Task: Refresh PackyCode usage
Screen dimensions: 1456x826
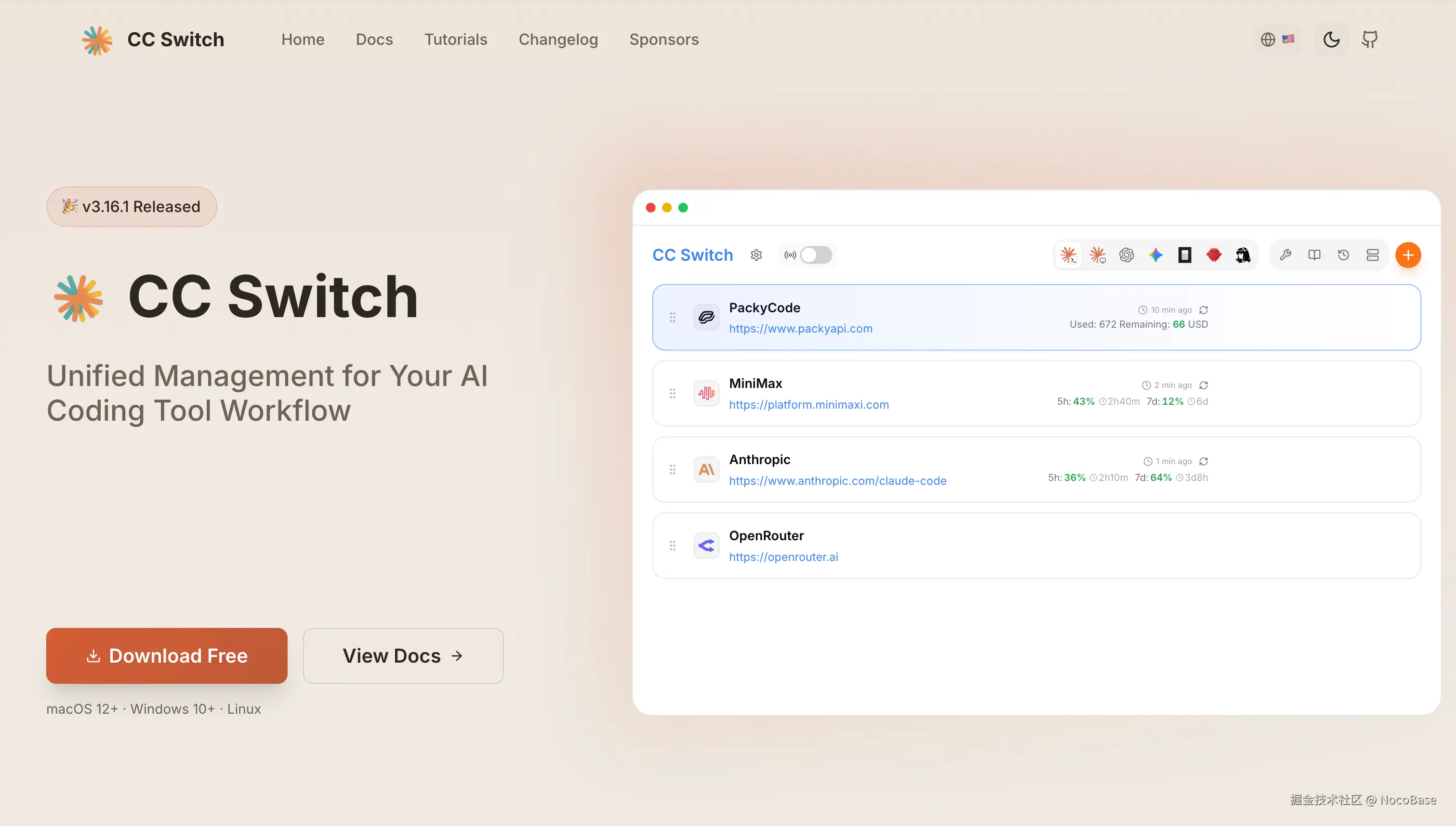Action: tap(1204, 310)
